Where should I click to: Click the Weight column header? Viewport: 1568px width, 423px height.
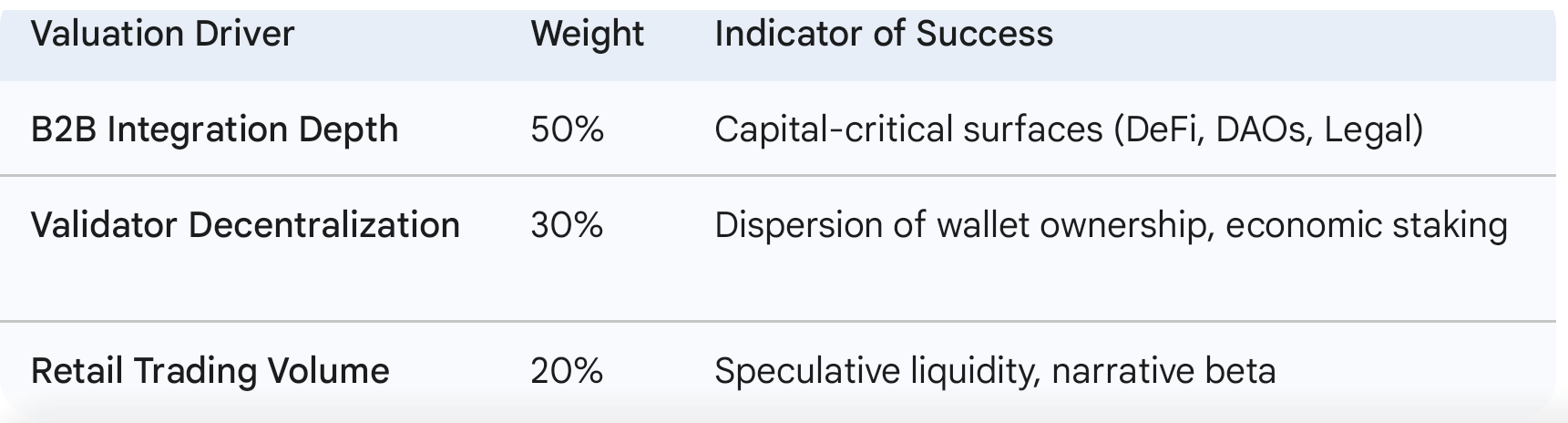587,34
